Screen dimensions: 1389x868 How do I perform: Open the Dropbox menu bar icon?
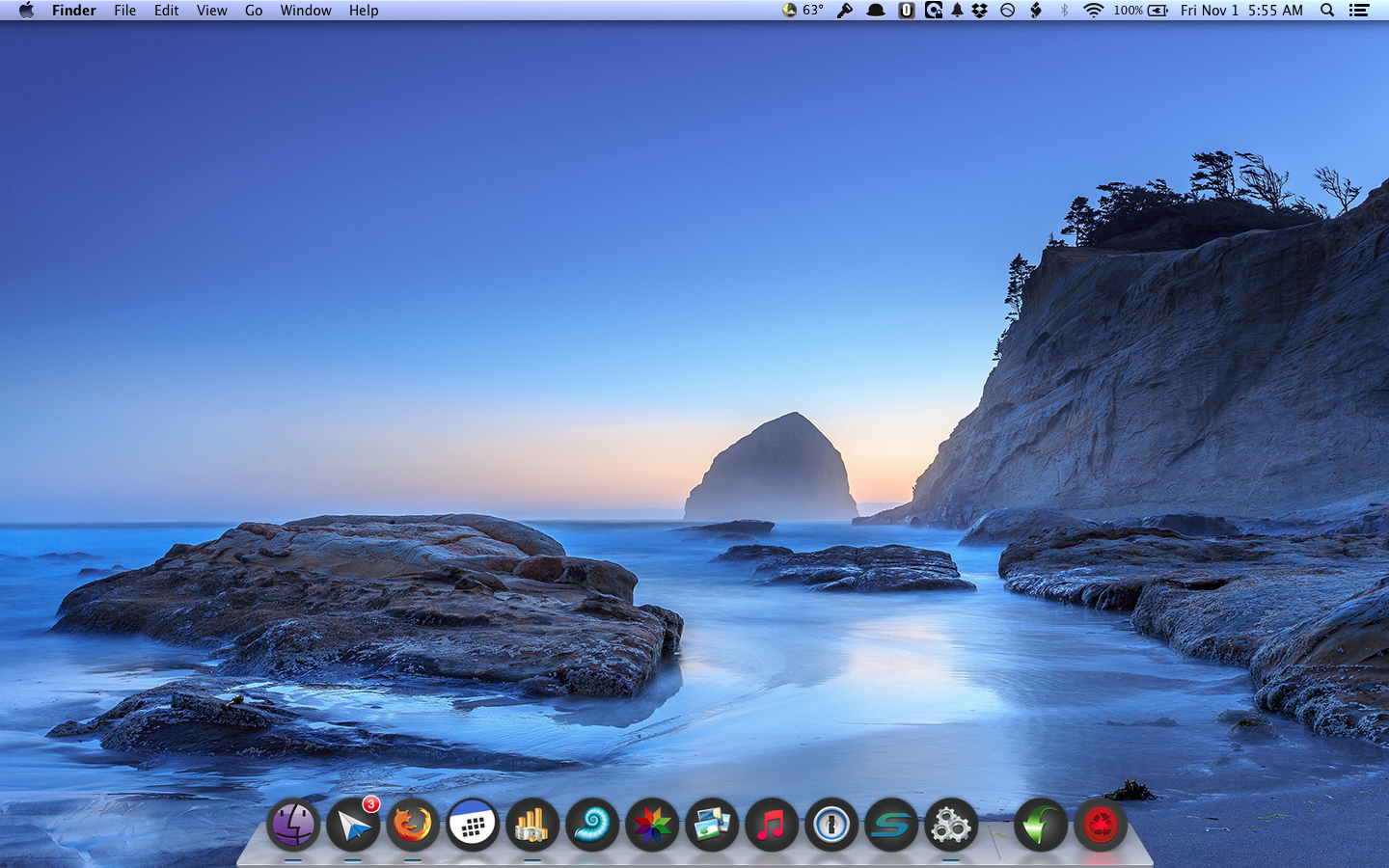point(980,11)
